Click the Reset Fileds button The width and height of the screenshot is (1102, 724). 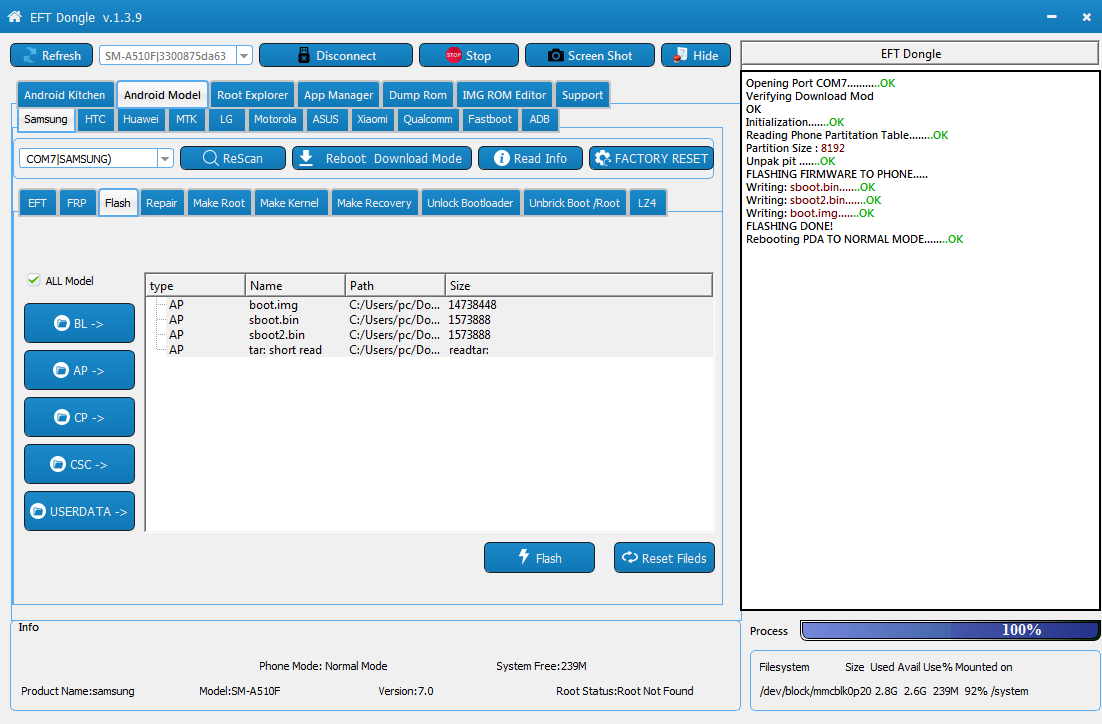(x=664, y=557)
